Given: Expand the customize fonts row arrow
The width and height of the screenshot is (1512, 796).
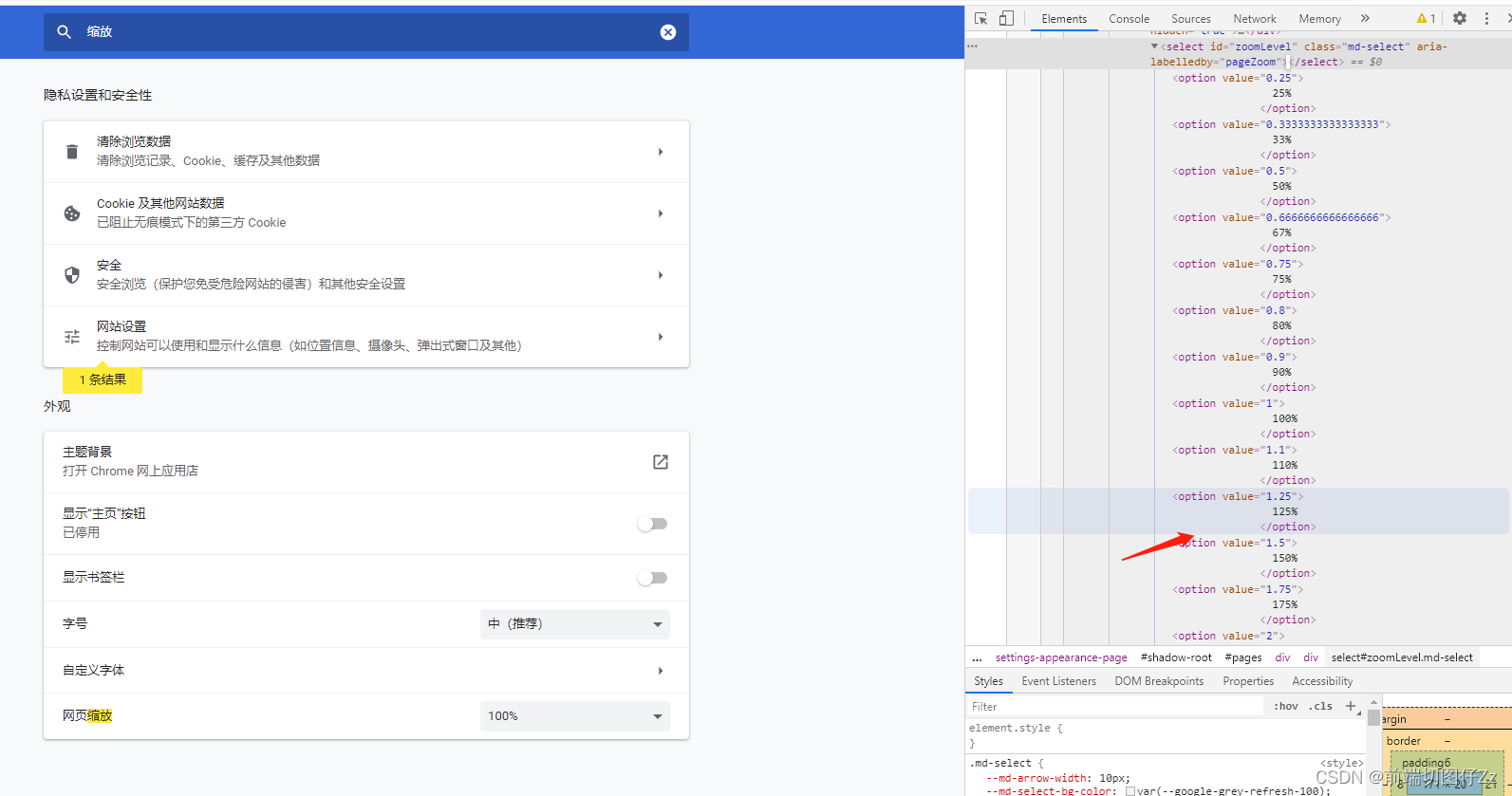Looking at the screenshot, I should click(x=661, y=671).
